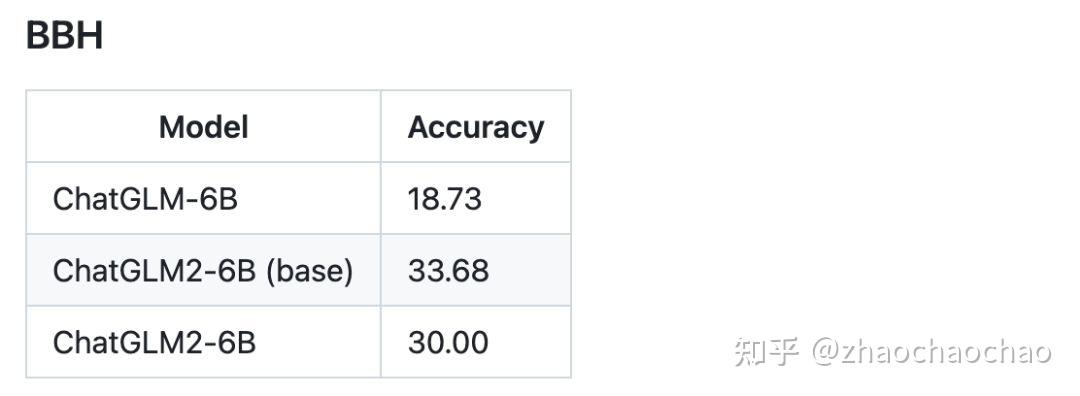Click the 33.68 accuracy value
Viewport: 1080px width, 396px height.
click(448, 271)
